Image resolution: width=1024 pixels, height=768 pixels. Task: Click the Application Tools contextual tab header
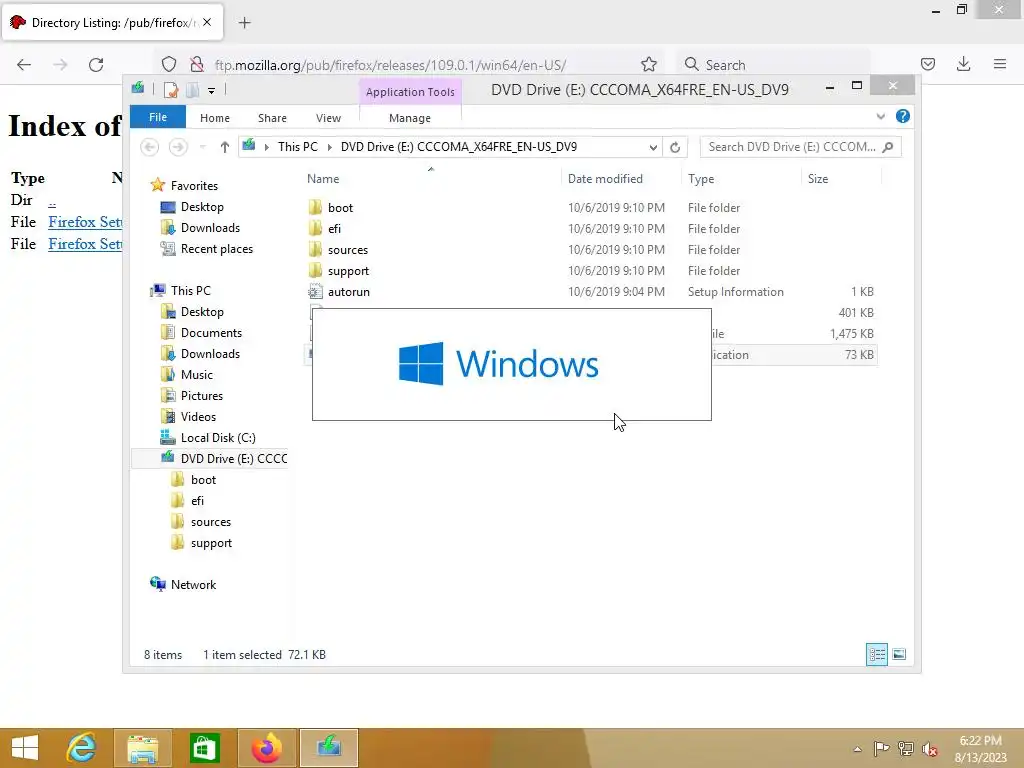click(410, 92)
